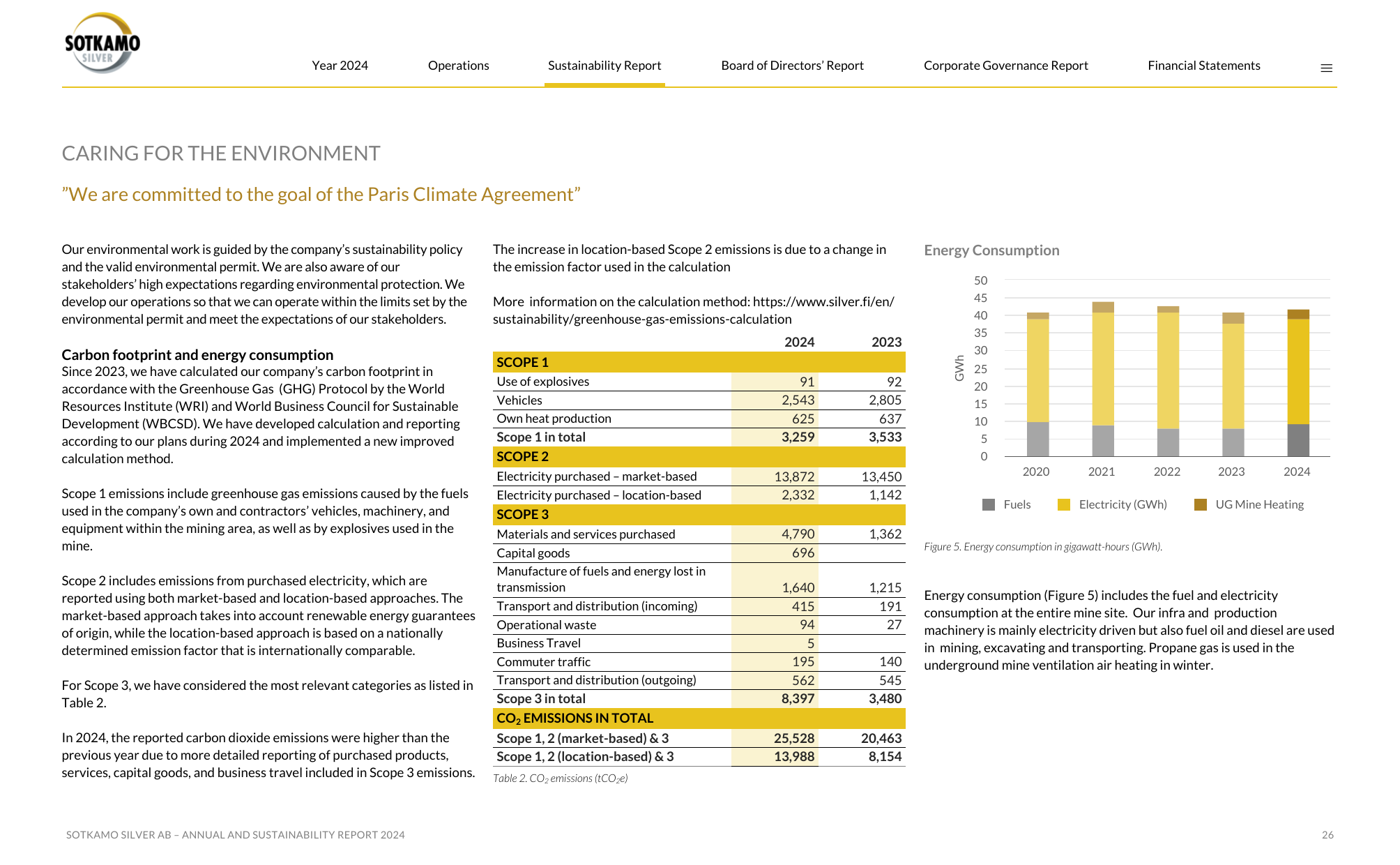Click the 2022 bar in Energy Consumption chart

1168,382
